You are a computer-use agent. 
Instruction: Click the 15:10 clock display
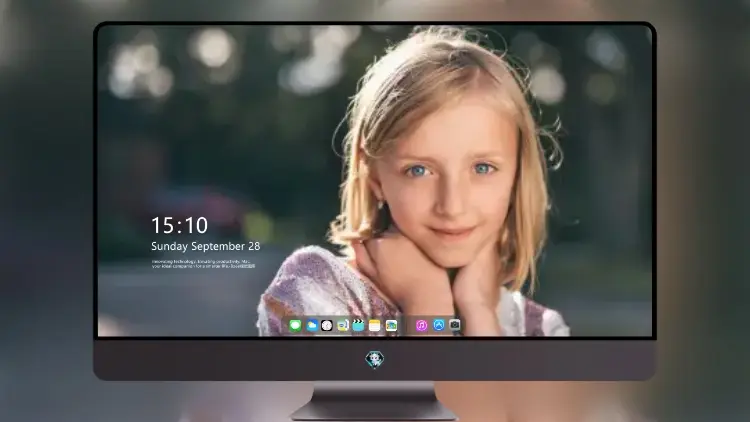pos(179,225)
